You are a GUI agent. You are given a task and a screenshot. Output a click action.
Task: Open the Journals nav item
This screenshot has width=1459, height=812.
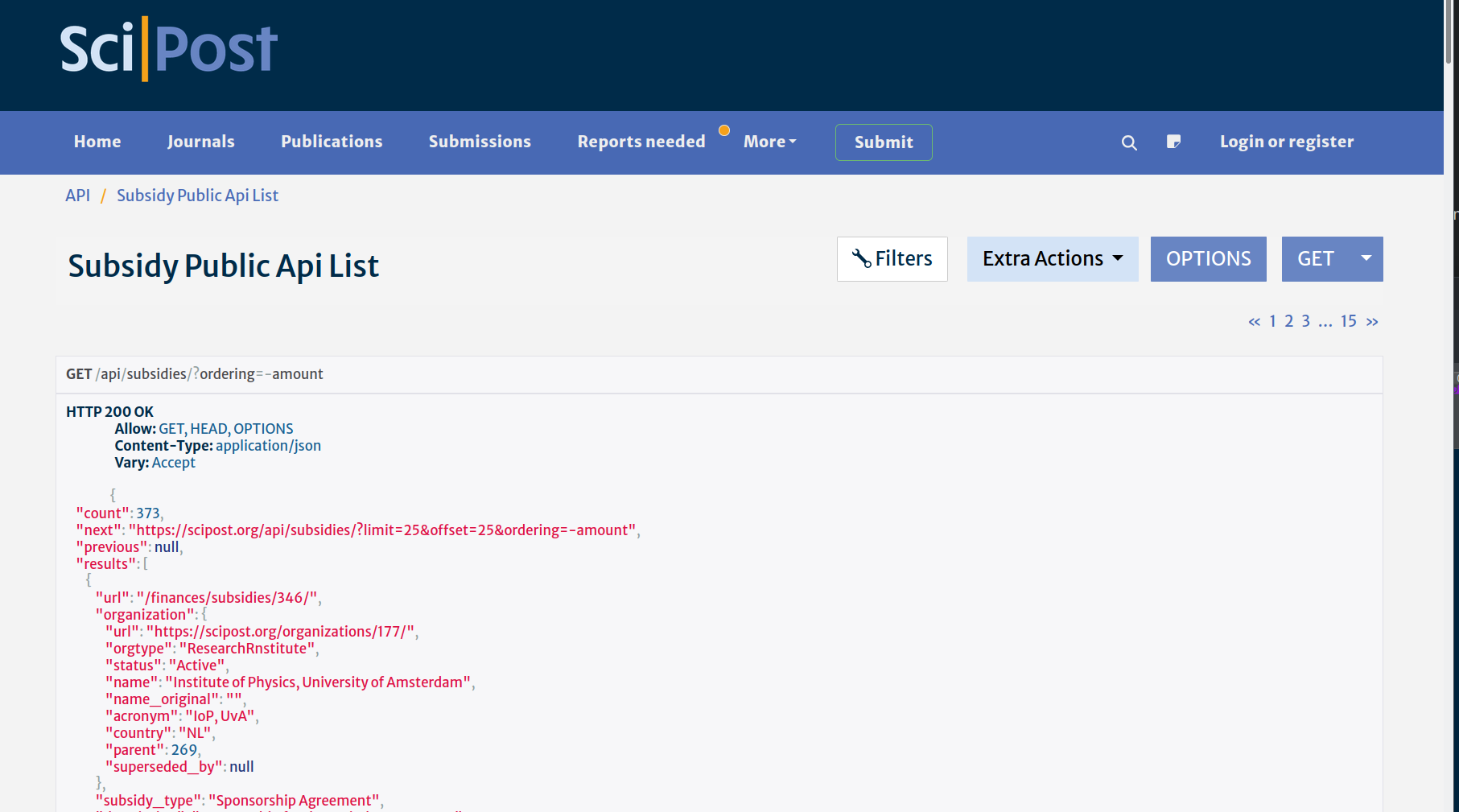pyautogui.click(x=200, y=142)
